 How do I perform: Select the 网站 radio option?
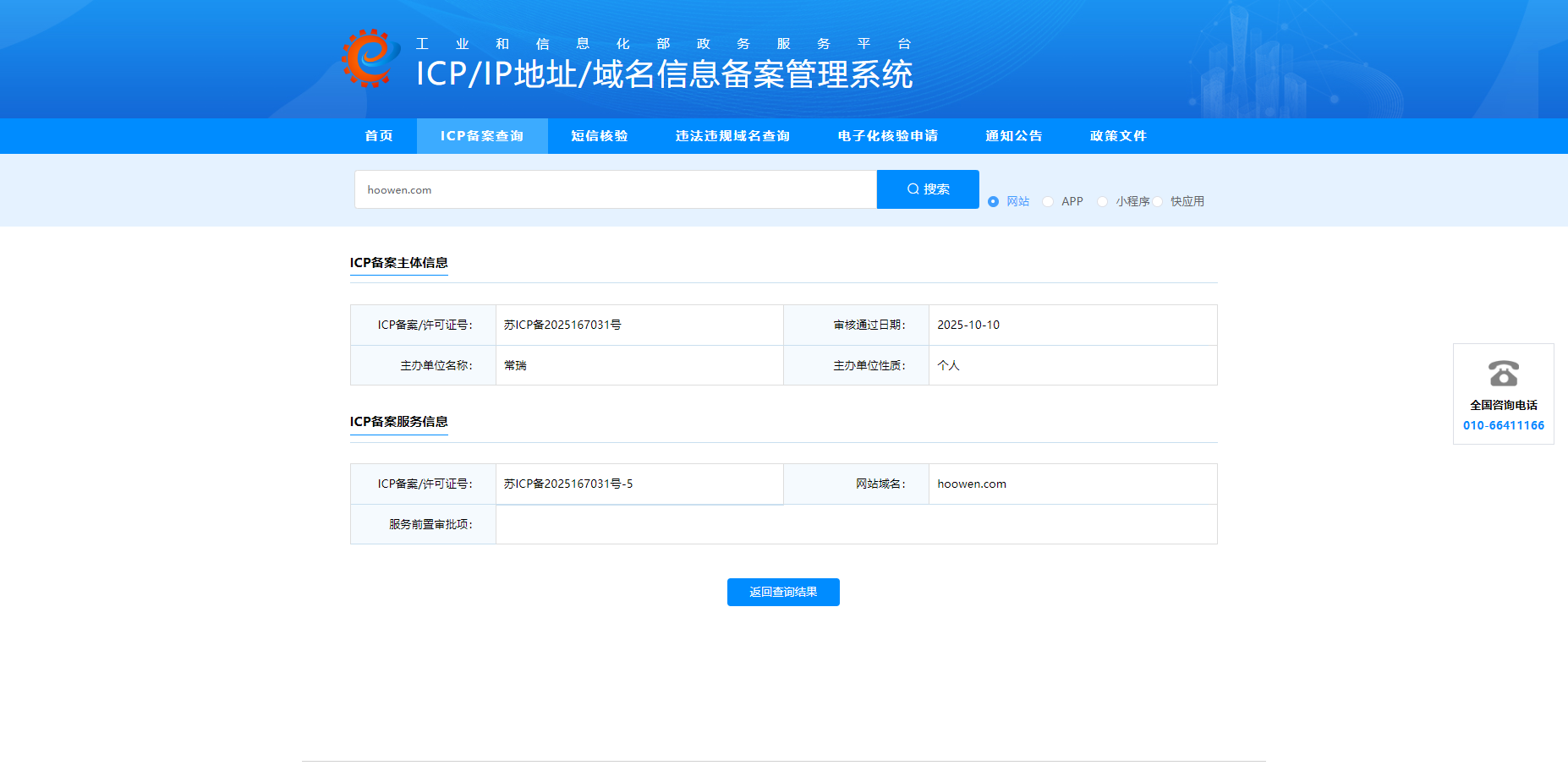tap(994, 201)
